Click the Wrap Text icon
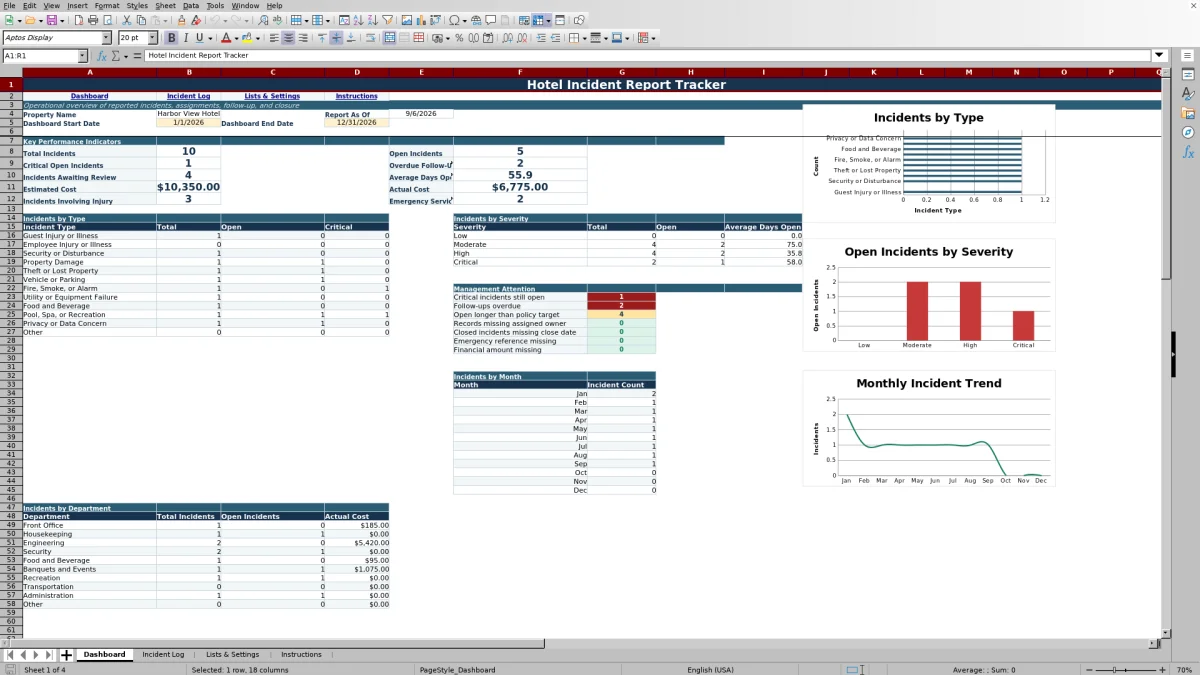 coord(372,38)
